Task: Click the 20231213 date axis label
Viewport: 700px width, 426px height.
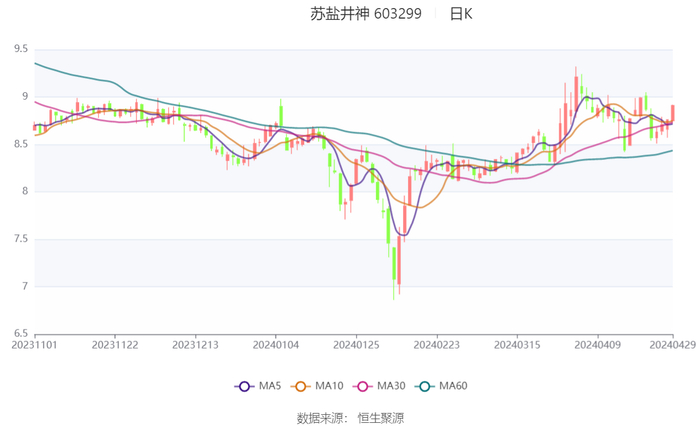Action: coord(195,345)
